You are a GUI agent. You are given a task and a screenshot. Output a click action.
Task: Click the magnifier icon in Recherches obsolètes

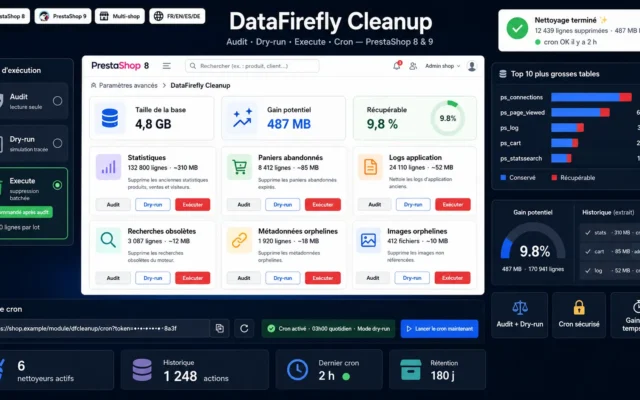(x=108, y=240)
